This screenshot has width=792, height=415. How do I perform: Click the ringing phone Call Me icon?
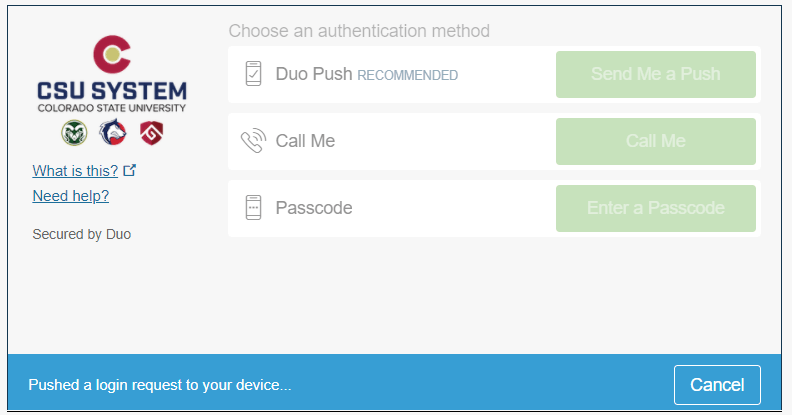(x=254, y=141)
